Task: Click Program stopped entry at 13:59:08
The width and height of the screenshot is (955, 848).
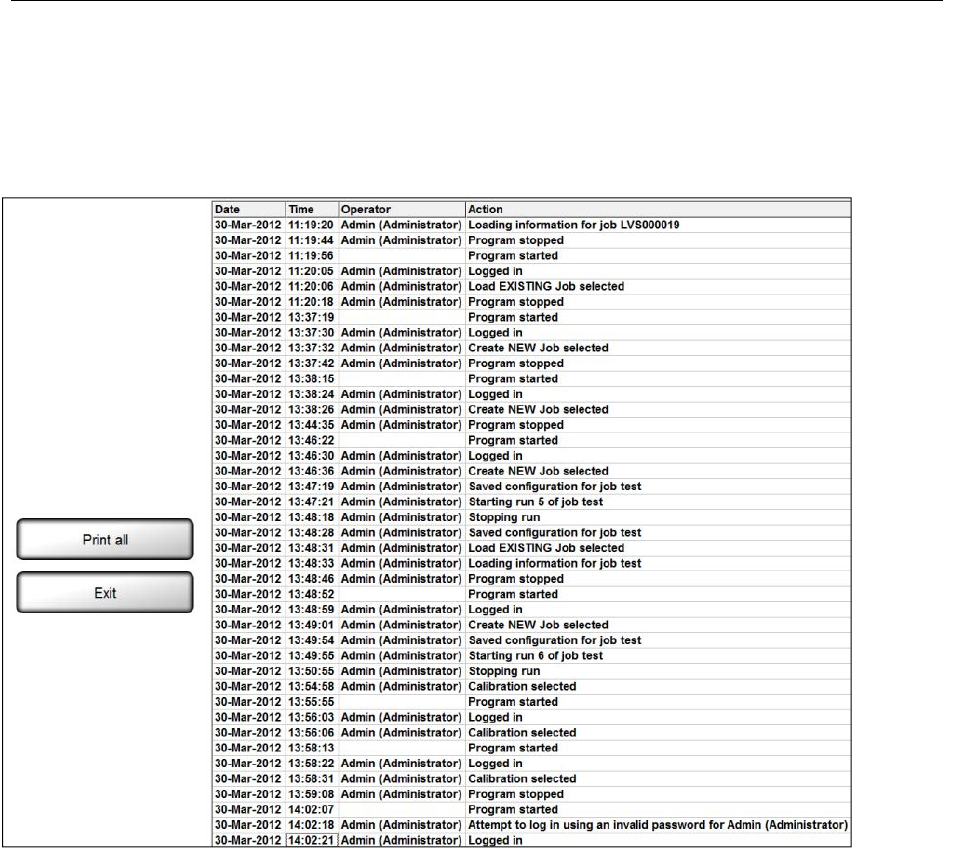Action: point(516,794)
